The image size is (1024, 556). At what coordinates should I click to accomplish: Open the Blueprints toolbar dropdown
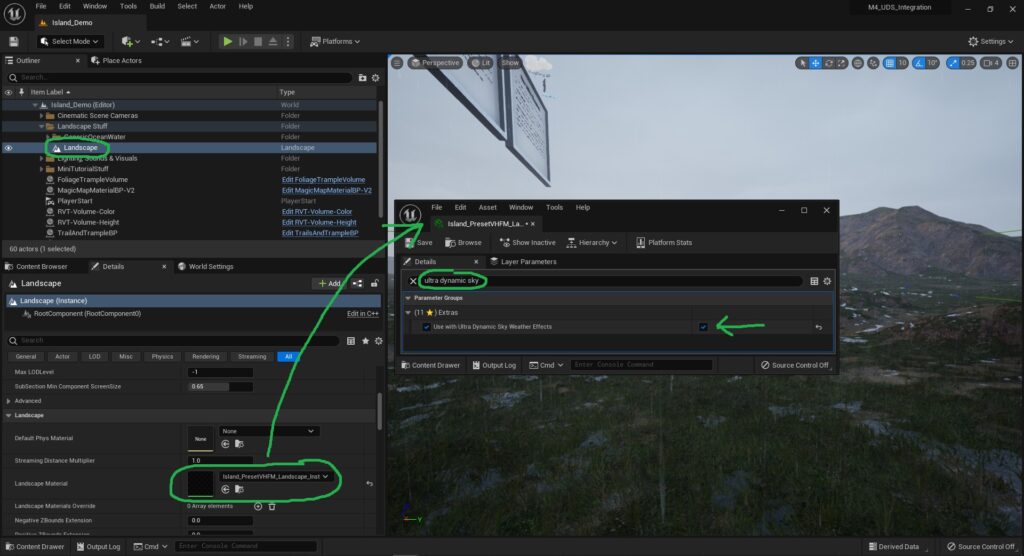coord(160,41)
